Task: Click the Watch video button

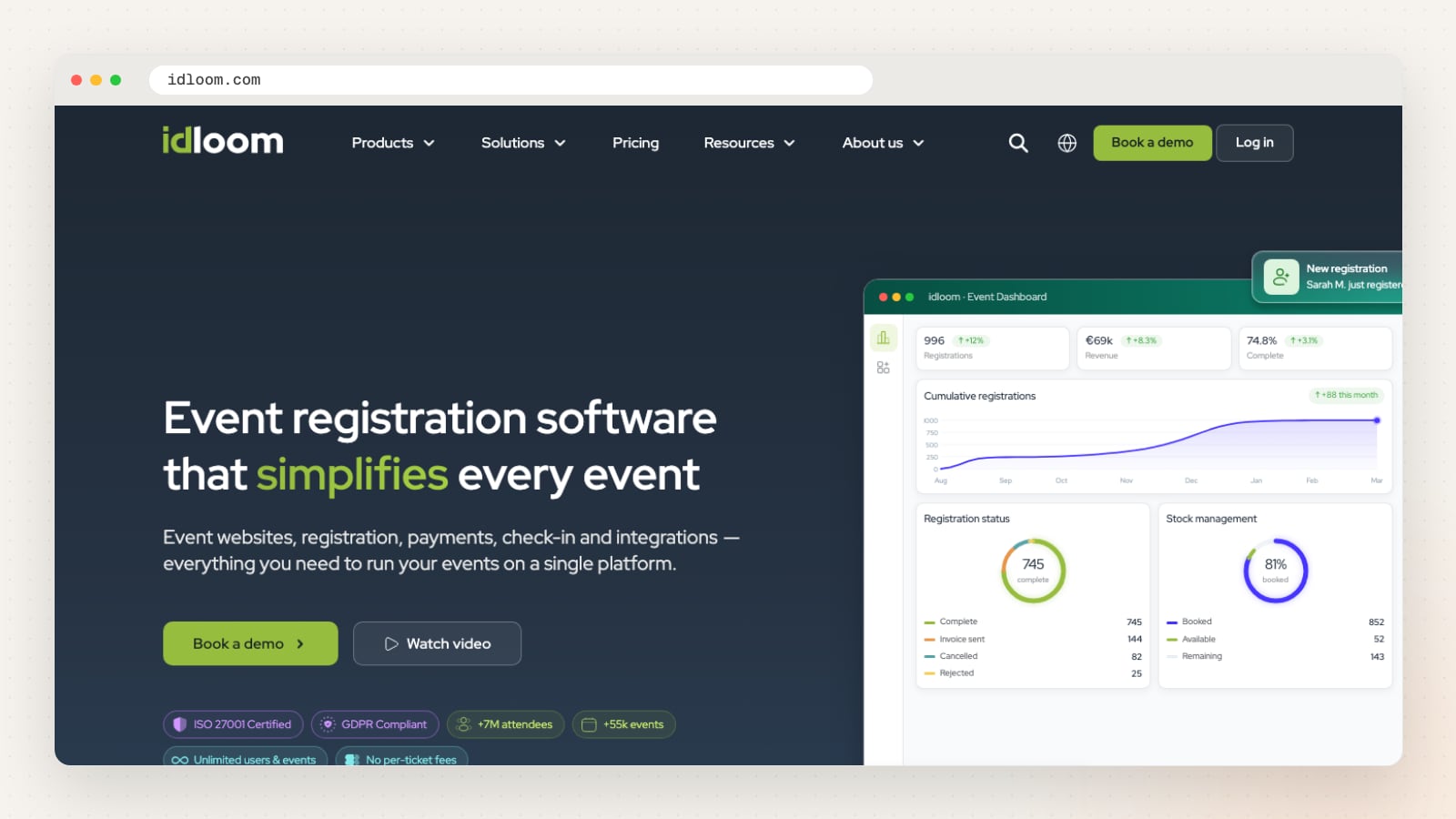Action: click(x=437, y=643)
